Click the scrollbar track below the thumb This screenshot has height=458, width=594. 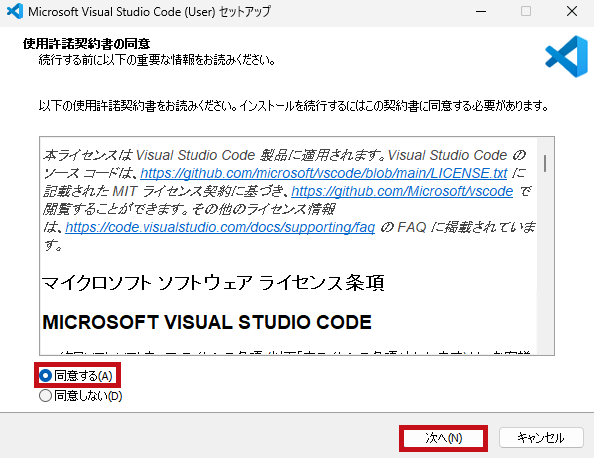point(545,265)
